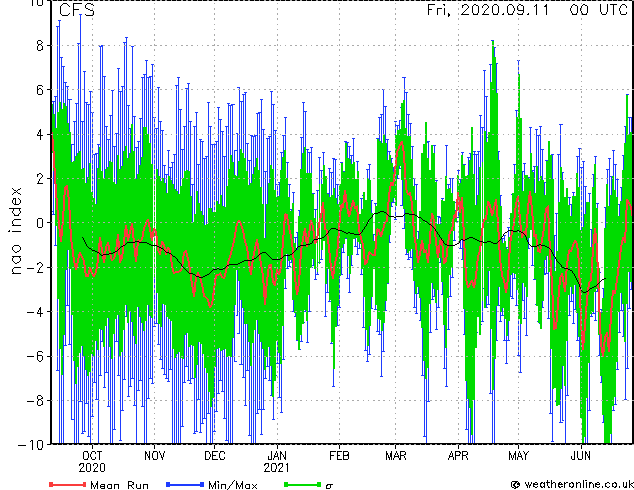
Task: Click the CFS model label
Action: point(77,10)
